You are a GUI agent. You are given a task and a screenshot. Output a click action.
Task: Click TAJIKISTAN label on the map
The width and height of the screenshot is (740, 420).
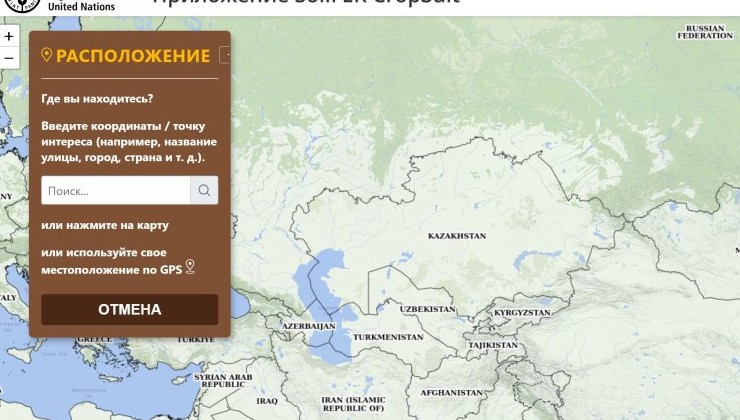pos(493,345)
